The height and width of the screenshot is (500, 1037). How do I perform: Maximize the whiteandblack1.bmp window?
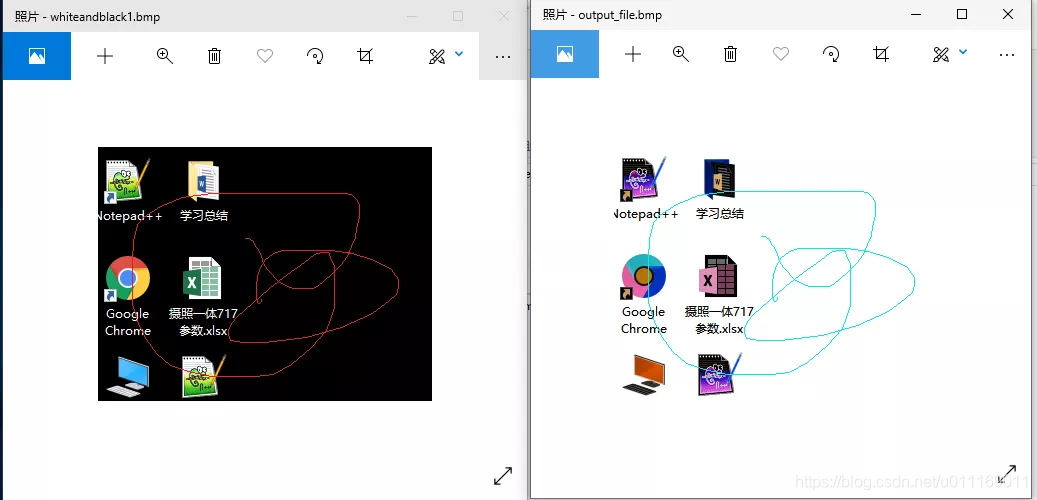click(x=458, y=17)
